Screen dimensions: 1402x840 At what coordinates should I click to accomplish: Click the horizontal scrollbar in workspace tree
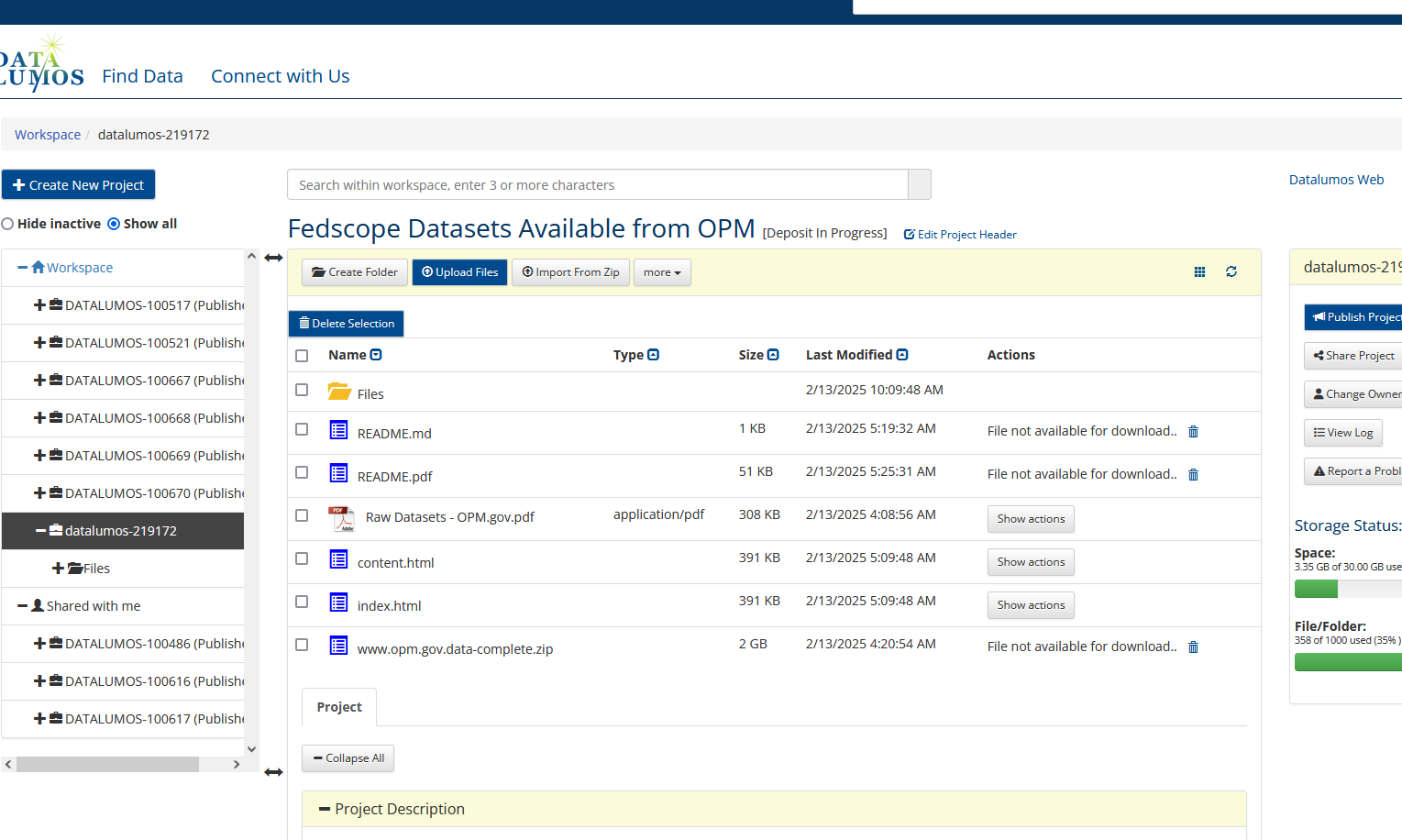[x=107, y=765]
